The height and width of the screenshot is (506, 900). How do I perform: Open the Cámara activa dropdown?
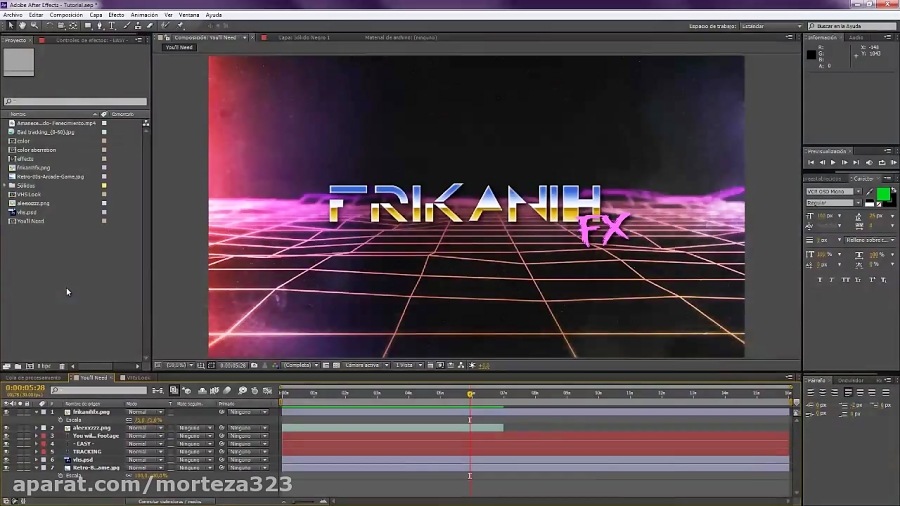[x=366, y=365]
